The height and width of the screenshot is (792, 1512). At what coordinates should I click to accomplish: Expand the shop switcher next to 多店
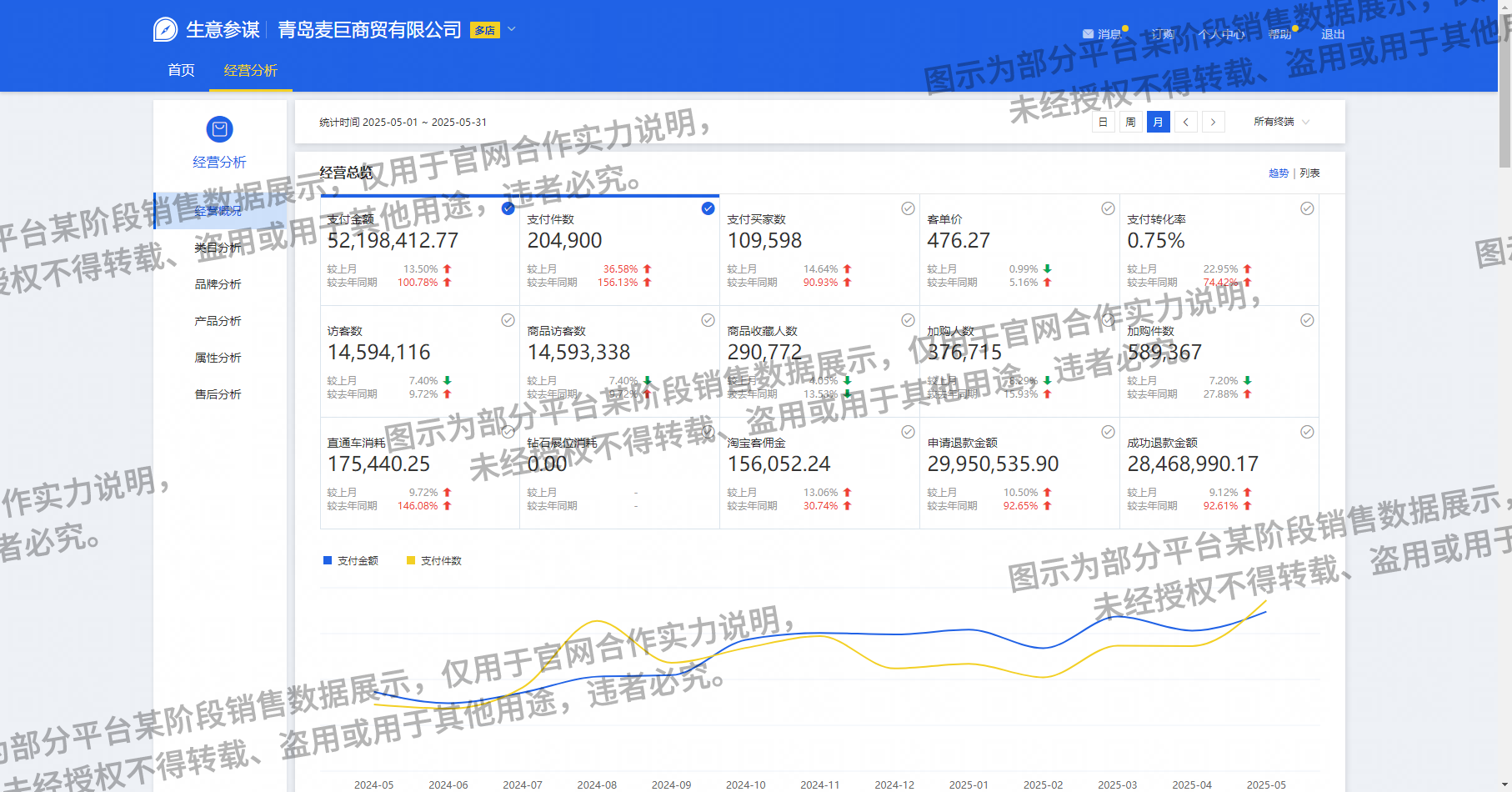click(x=512, y=29)
